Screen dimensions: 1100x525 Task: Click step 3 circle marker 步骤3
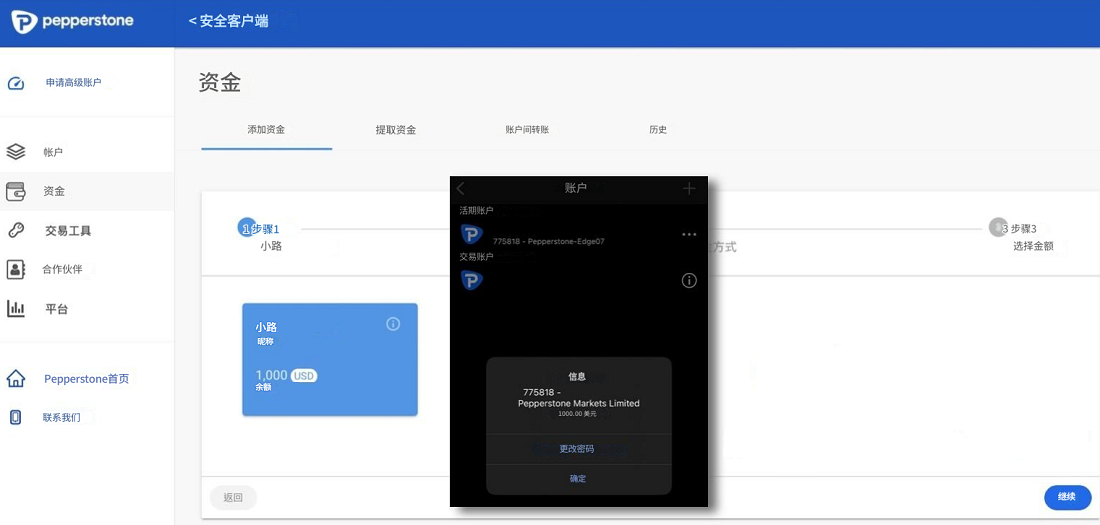coord(998,228)
